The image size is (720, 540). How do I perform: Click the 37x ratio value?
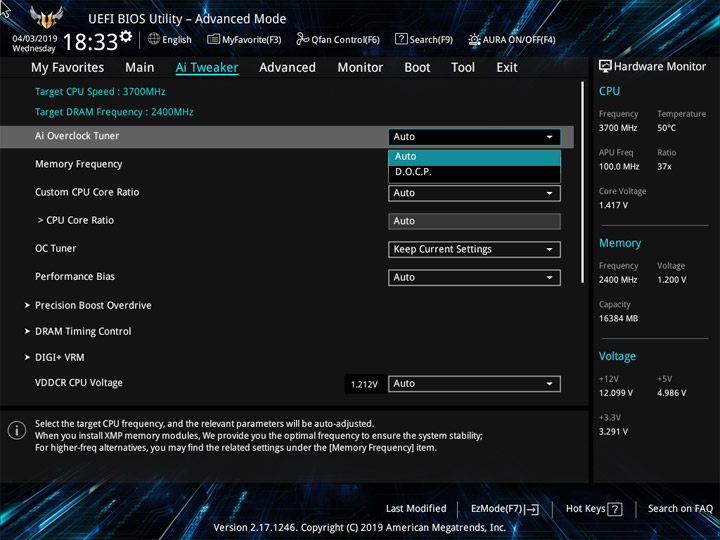point(664,167)
